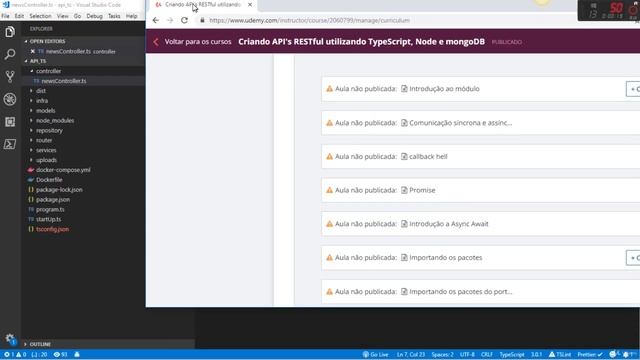This screenshot has width=640, height=360.
Task: Open the Manage gear icon in VS Code
Action: point(10,338)
